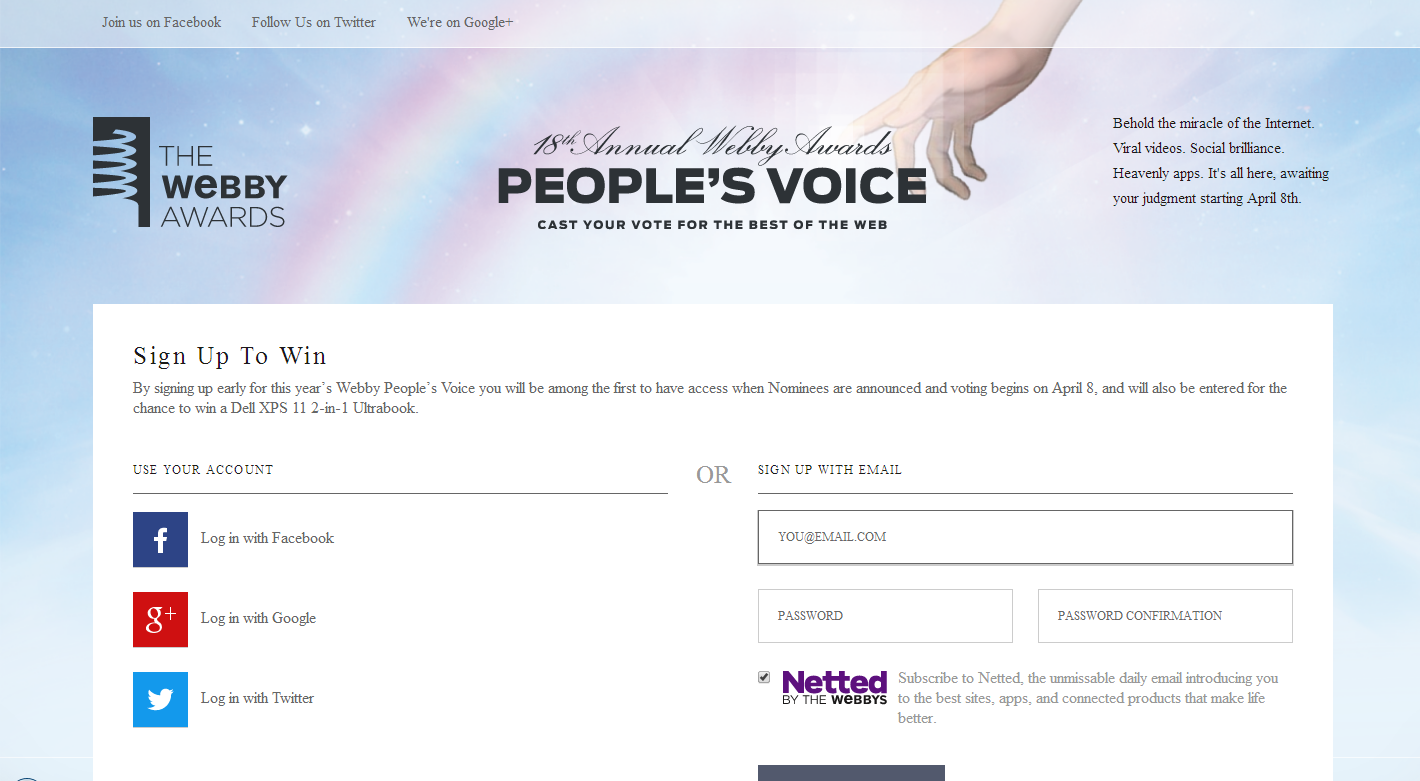This screenshot has height=781, width=1420.
Task: Click into the Password field
Action: [x=885, y=616]
